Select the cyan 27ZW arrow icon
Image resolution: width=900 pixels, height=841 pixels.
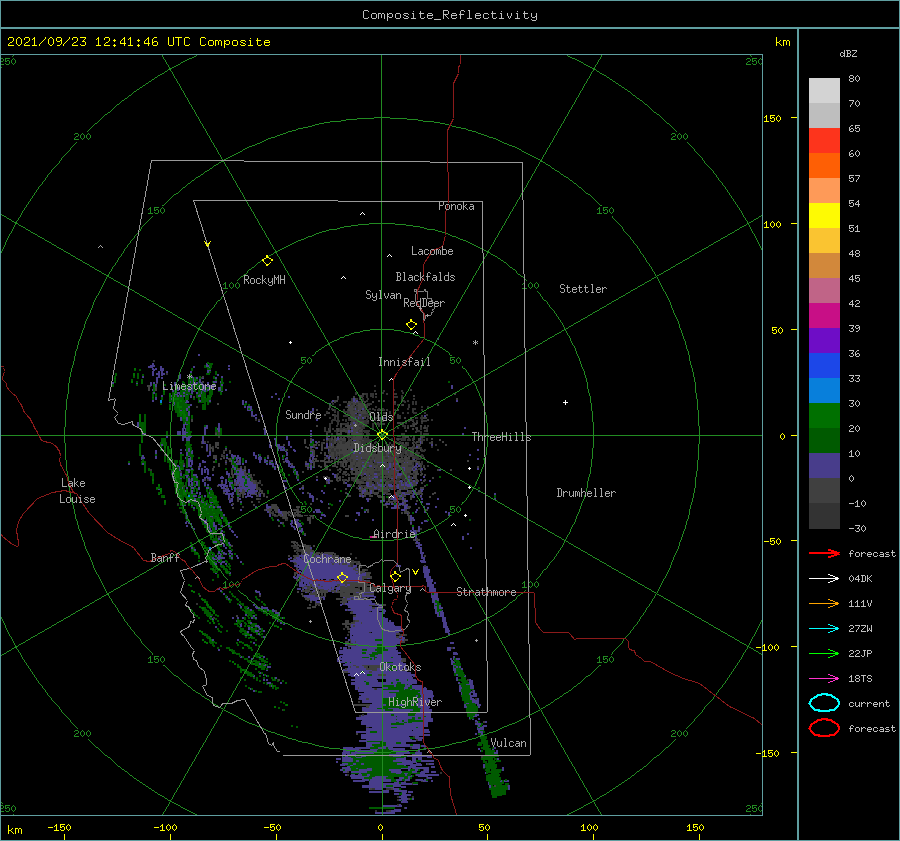click(824, 629)
